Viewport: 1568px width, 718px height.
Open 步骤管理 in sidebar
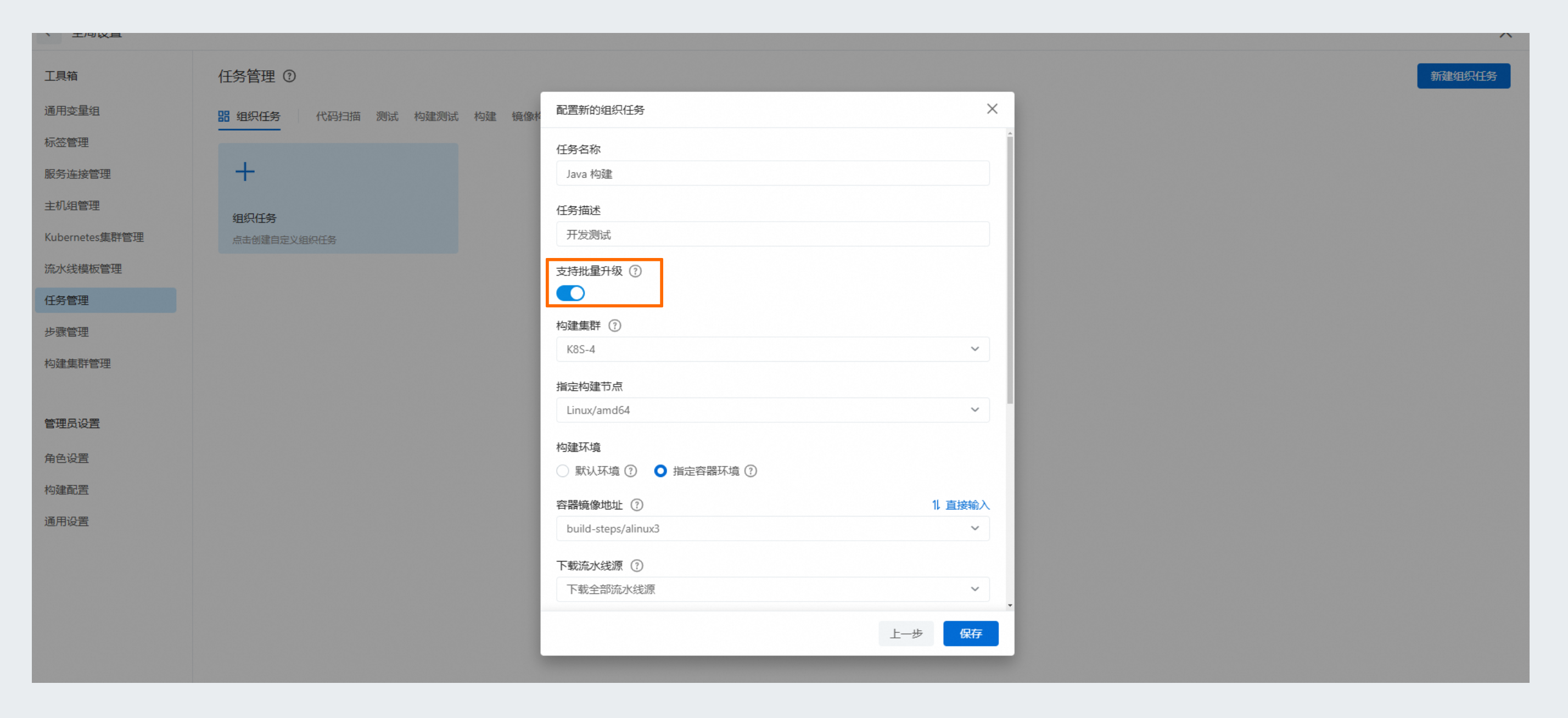66,332
